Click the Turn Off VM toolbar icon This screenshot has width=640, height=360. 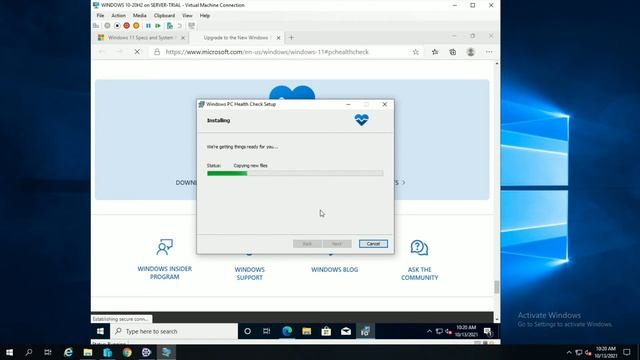tap(117, 26)
